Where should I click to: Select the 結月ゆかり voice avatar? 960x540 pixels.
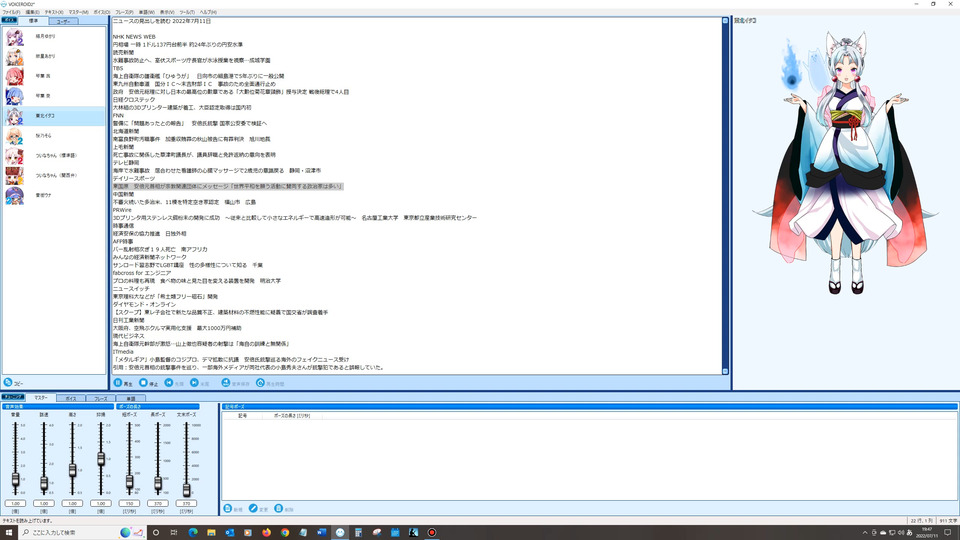[x=14, y=37]
